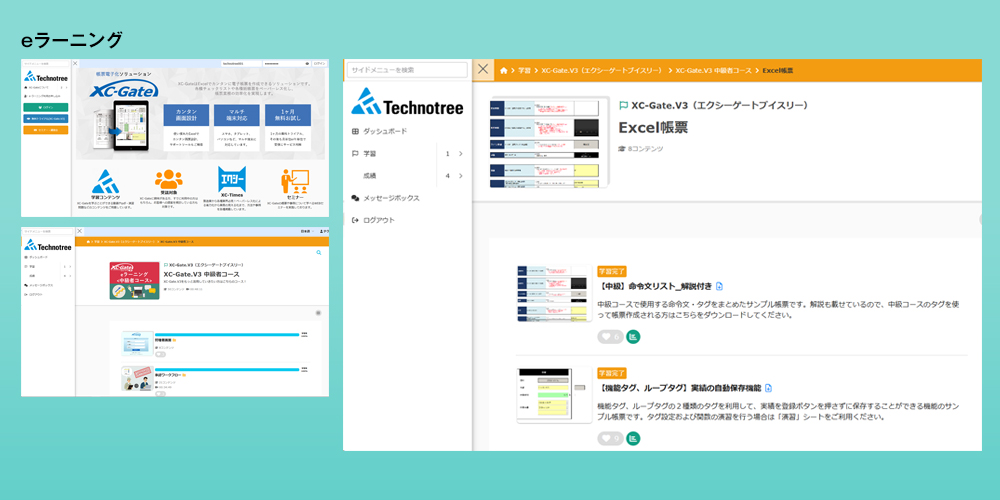The height and width of the screenshot is (500, 1000).
Task: Click the Excel帳票 course thumbnail image
Action: pos(550,142)
